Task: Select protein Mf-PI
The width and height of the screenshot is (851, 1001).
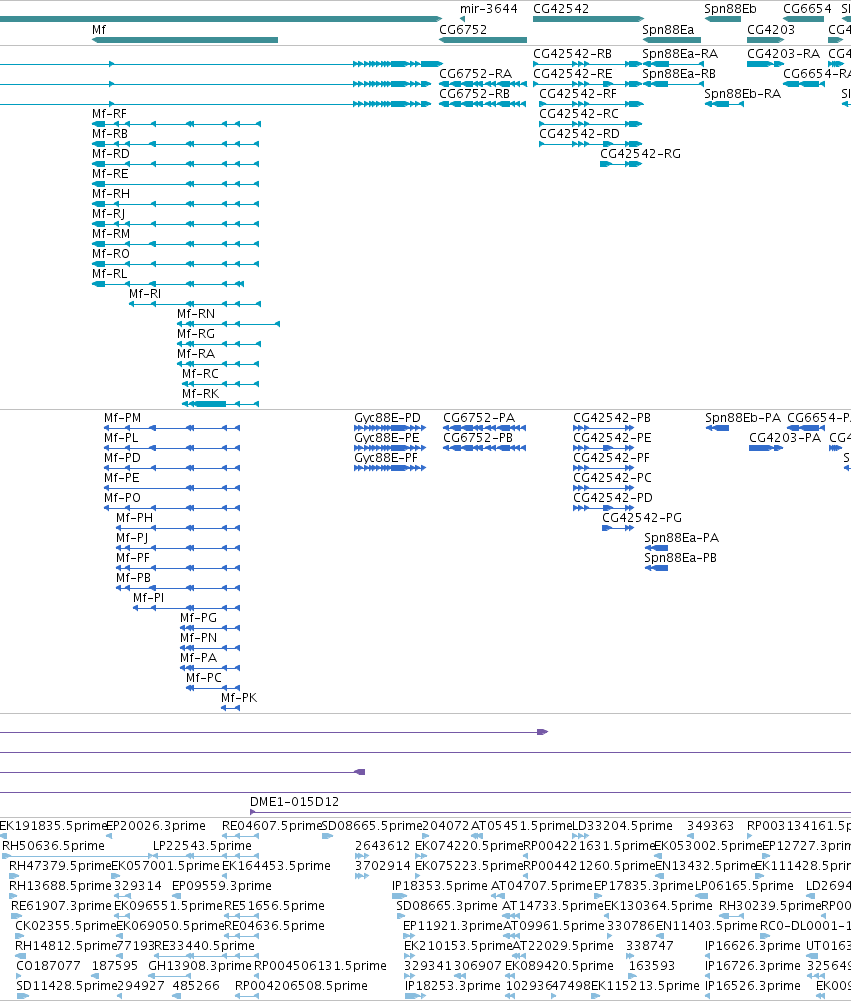Action: [x=186, y=608]
